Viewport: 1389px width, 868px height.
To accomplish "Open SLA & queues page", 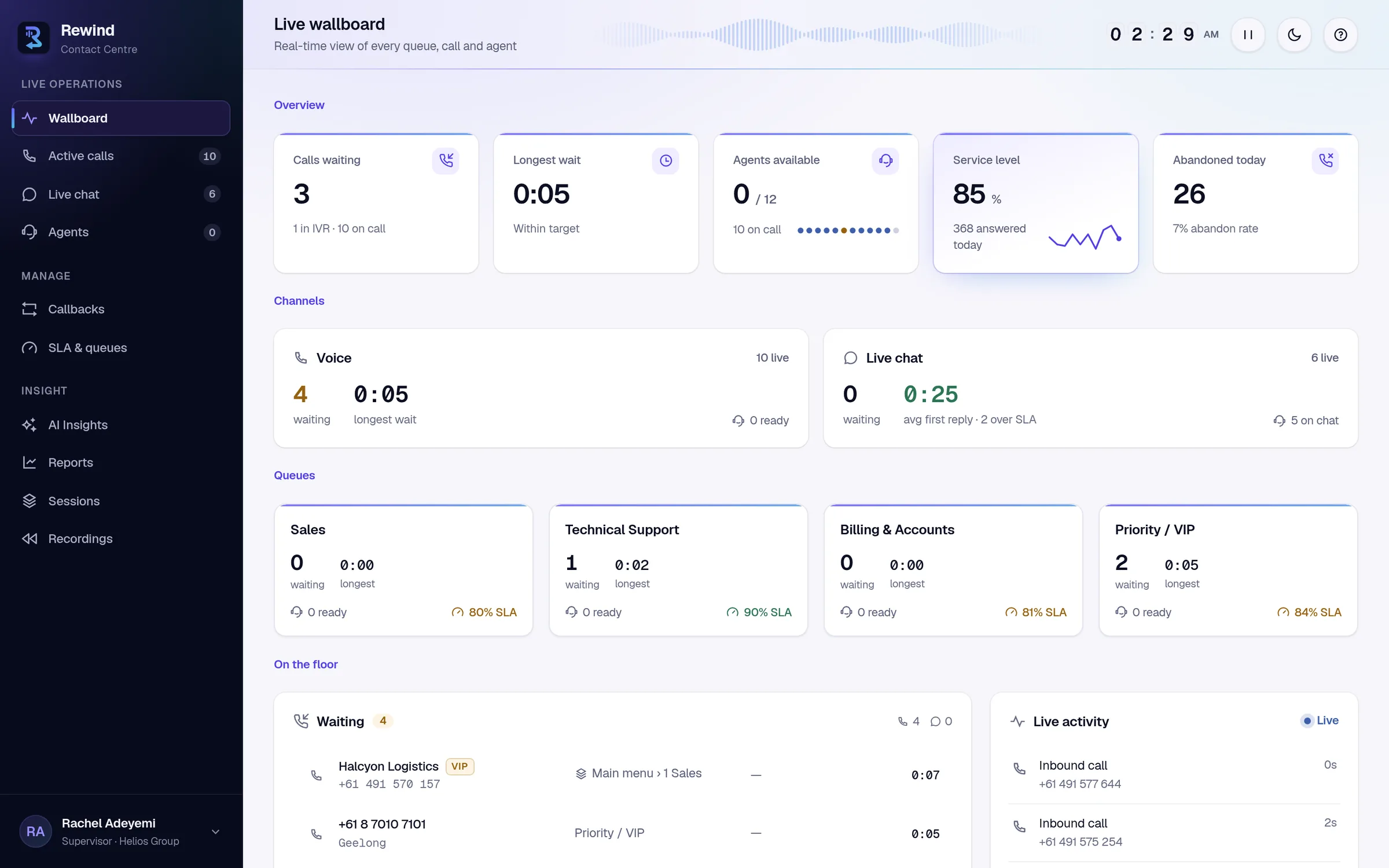I will click(121, 348).
